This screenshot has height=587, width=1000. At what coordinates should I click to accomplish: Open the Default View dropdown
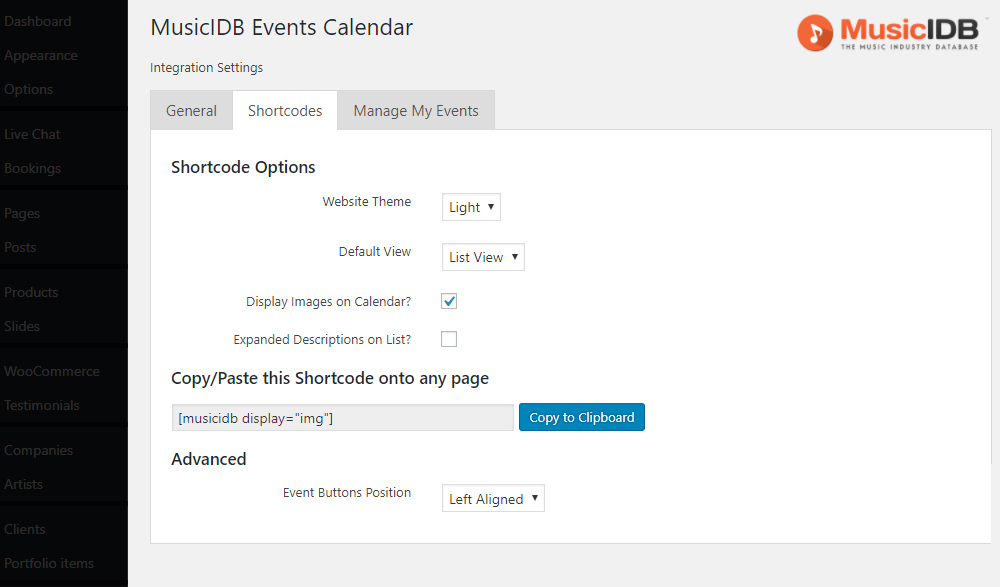[x=483, y=257]
